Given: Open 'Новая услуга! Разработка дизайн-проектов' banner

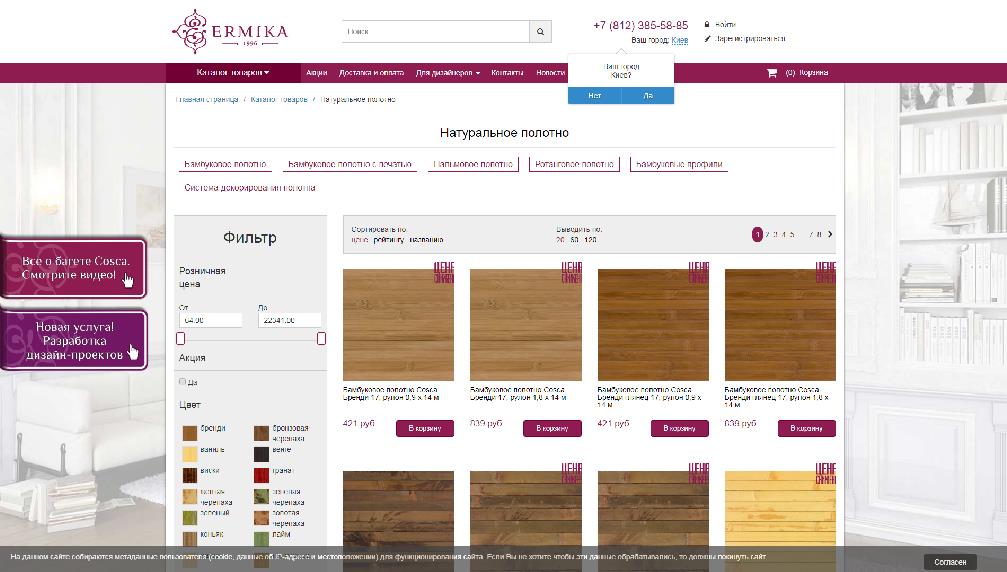Looking at the screenshot, I should coord(74,340).
